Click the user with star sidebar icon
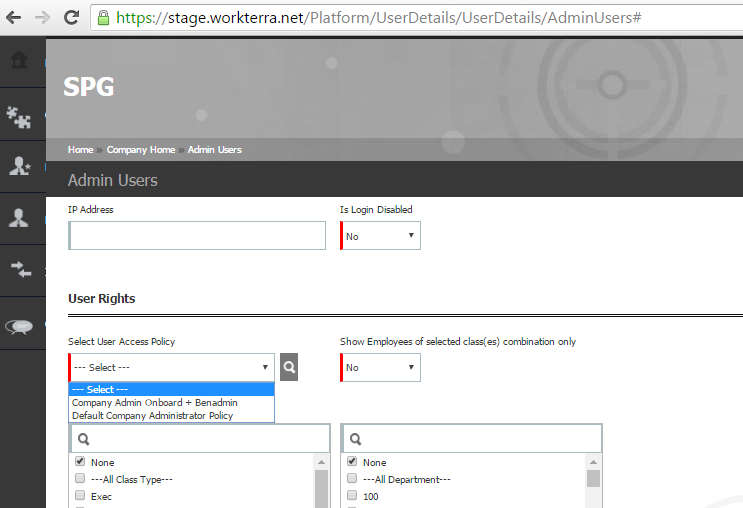Image resolution: width=743 pixels, height=508 pixels. point(19,167)
